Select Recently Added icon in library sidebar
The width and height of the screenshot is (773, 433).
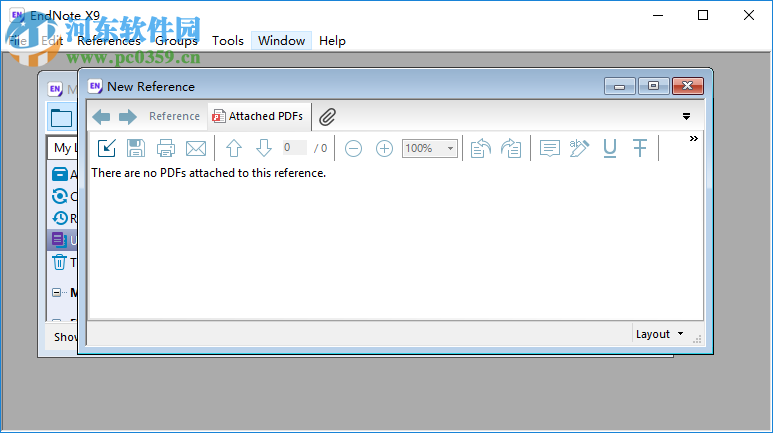60,217
